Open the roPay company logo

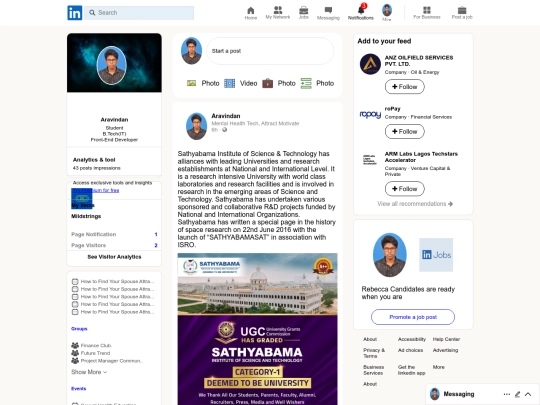tap(371, 114)
